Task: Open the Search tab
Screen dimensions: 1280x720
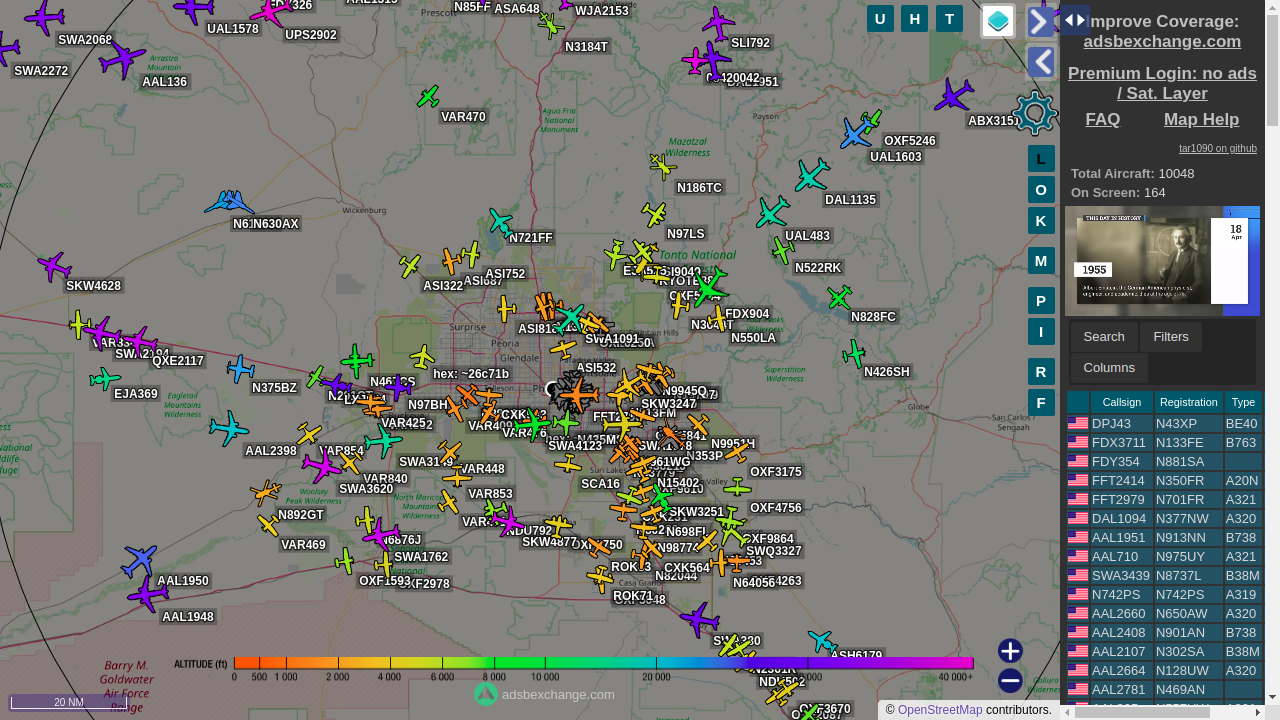Action: (x=1104, y=337)
